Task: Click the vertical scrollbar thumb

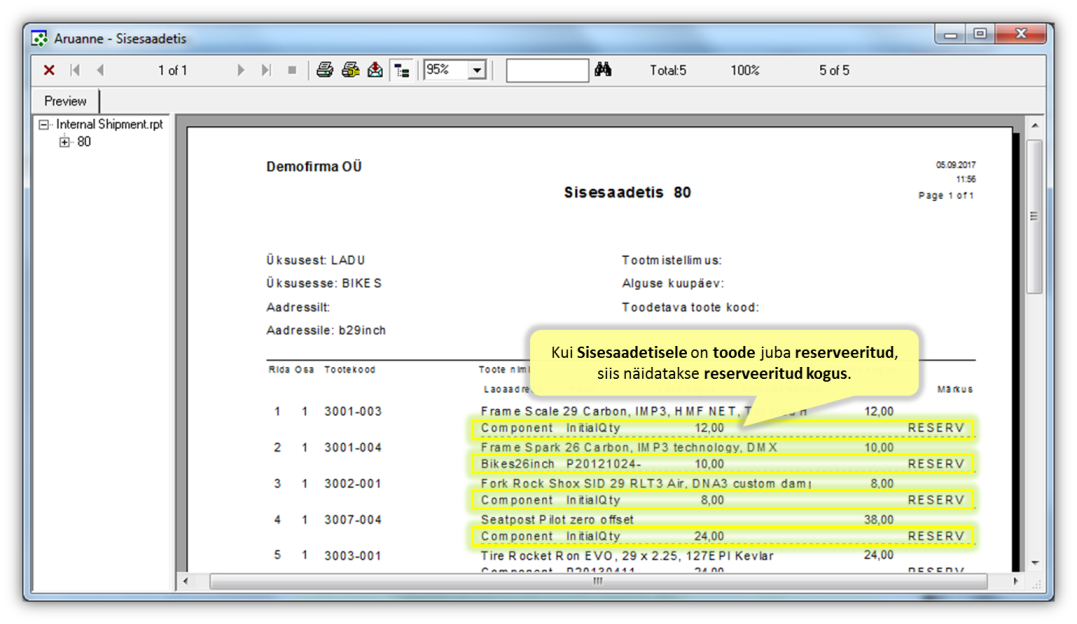Action: coord(1034,216)
